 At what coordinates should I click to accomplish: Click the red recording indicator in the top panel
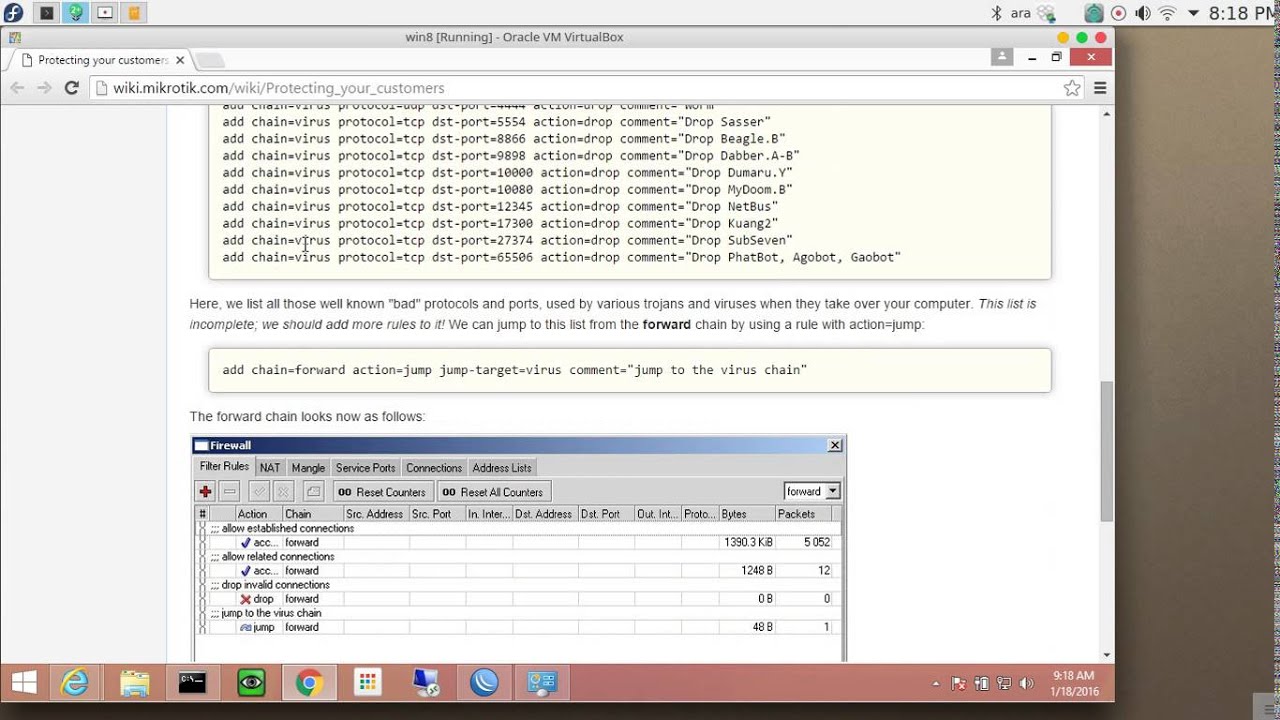(1118, 13)
